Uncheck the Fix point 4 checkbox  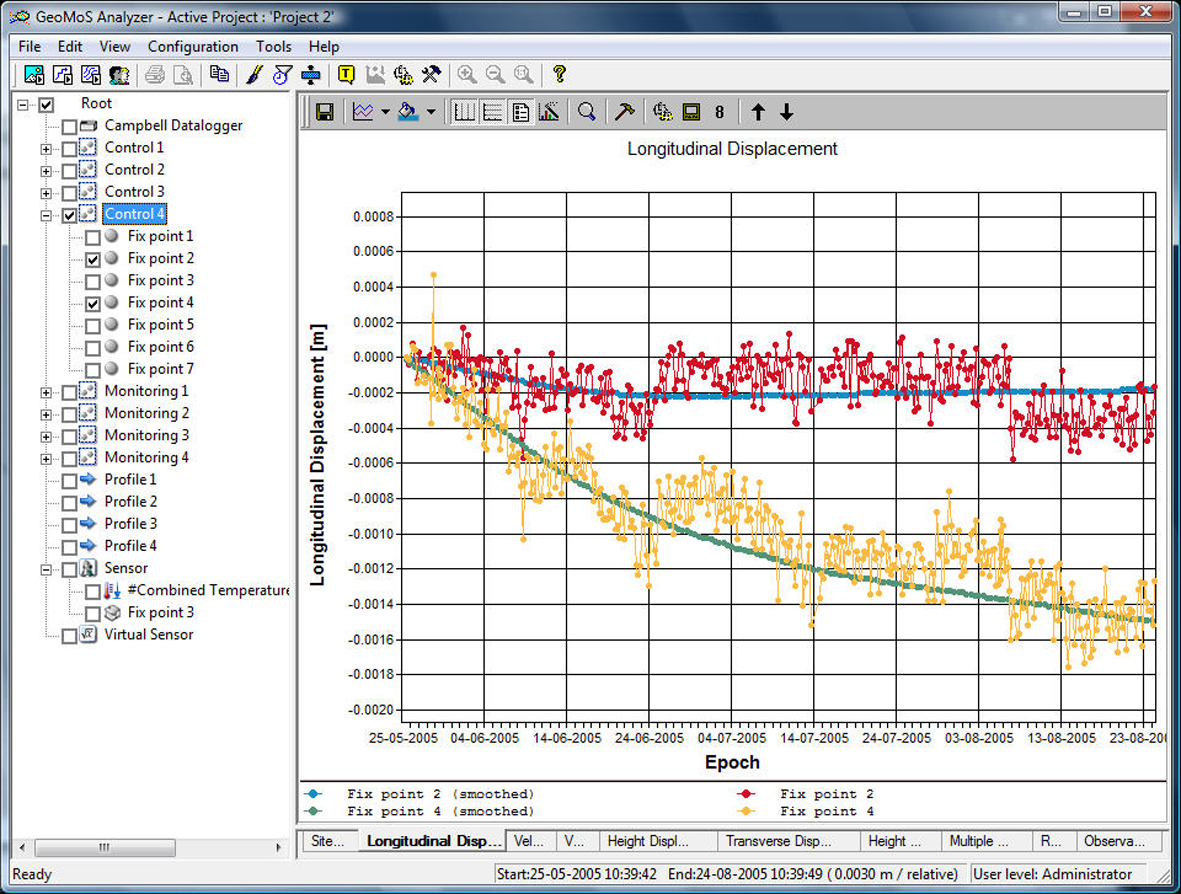click(93, 304)
